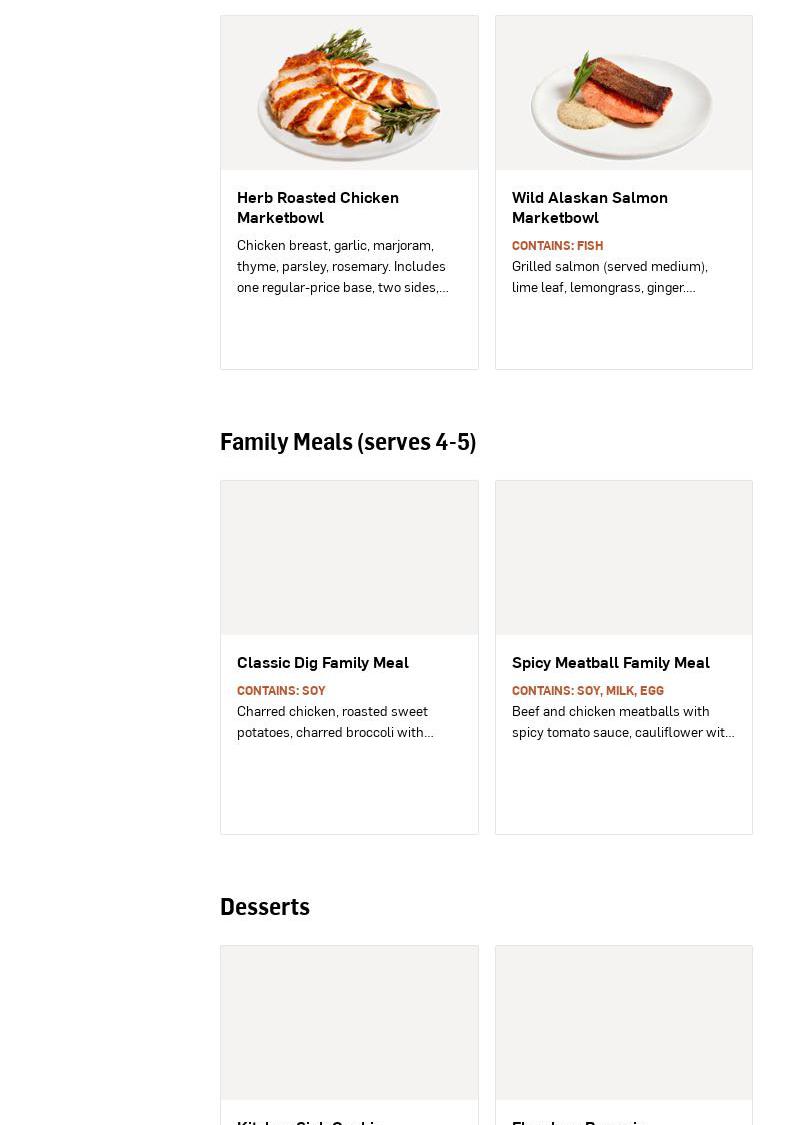Open the Herb Roasted Chicken Marketbowl title
This screenshot has height=1125, width=785.
point(317,207)
